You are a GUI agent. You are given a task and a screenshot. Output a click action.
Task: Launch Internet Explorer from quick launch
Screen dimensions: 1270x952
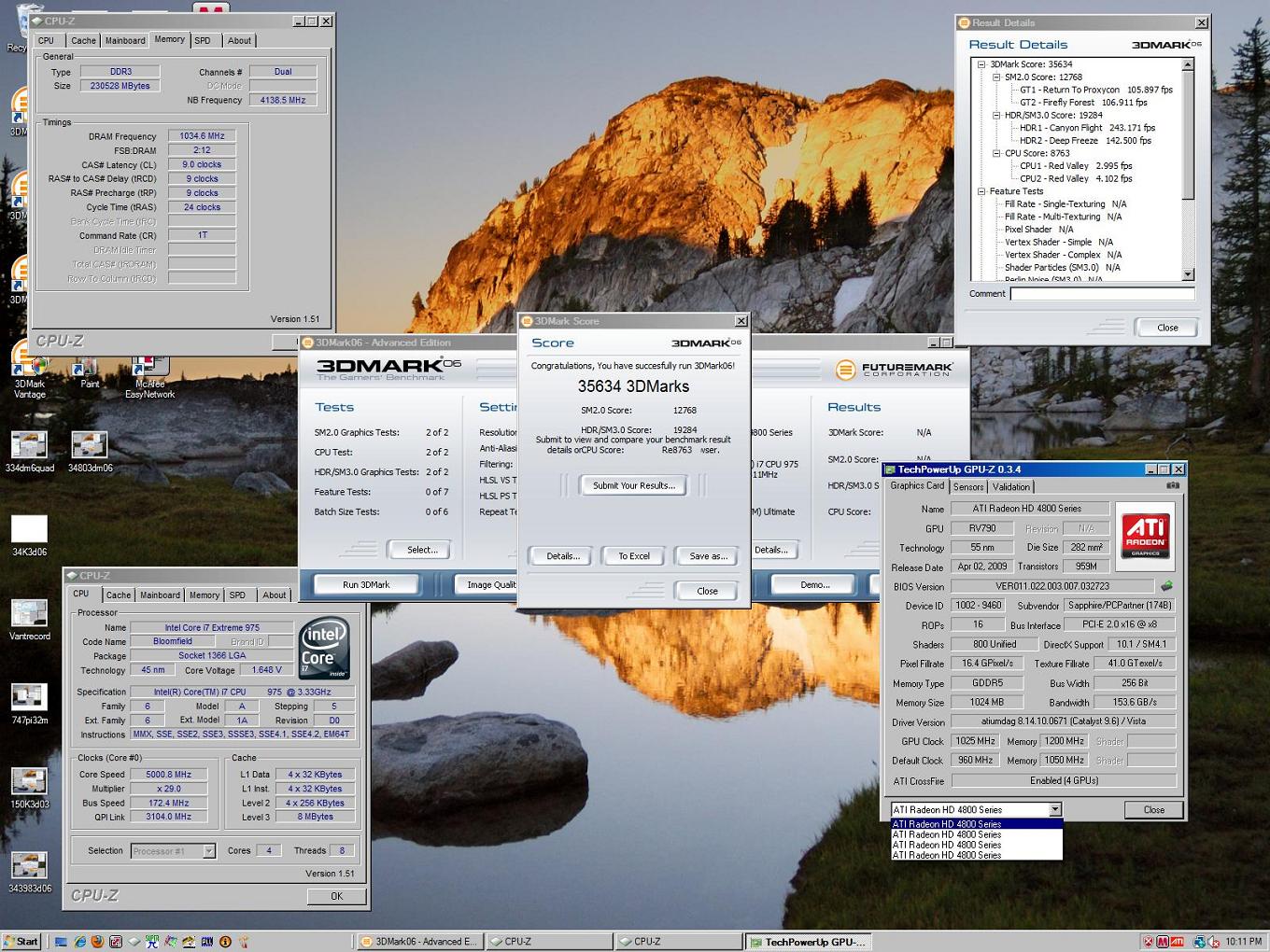[x=79, y=942]
